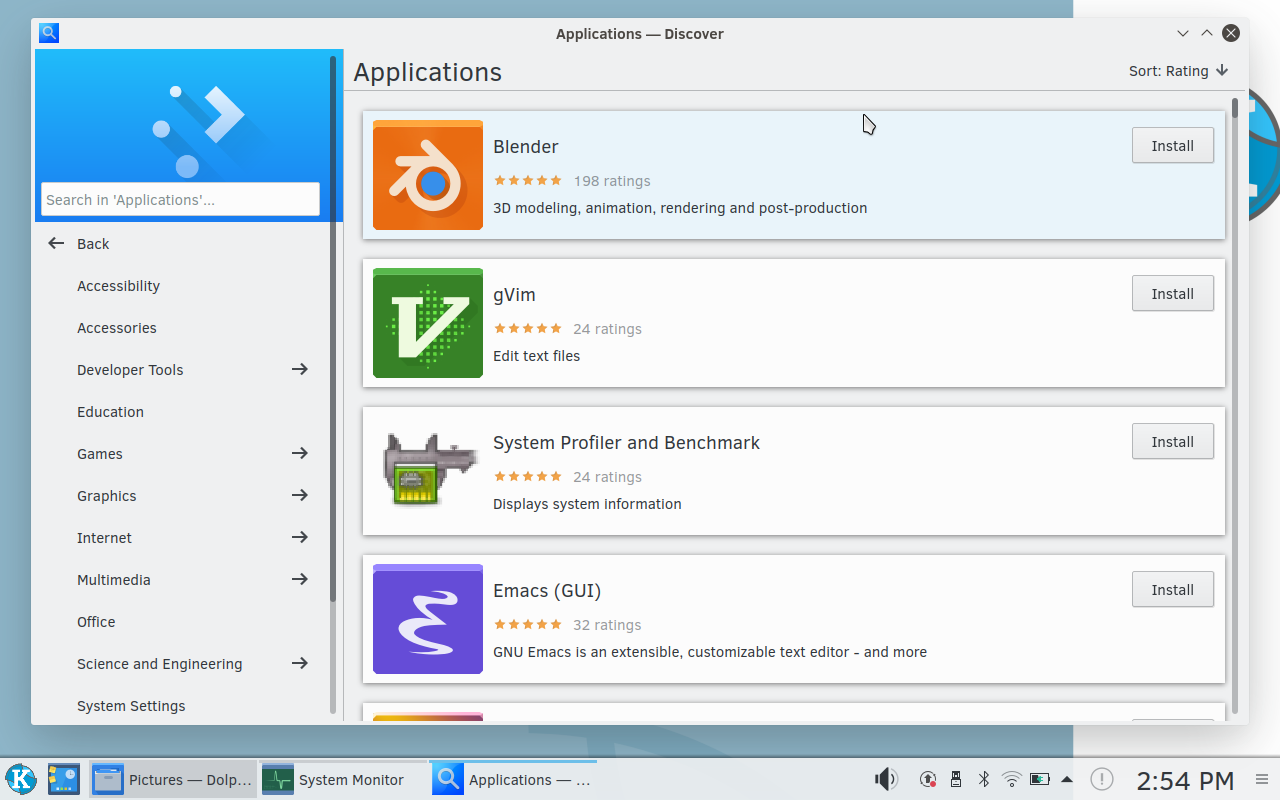
Task: Click gVim's five-star rating
Action: coord(528,329)
